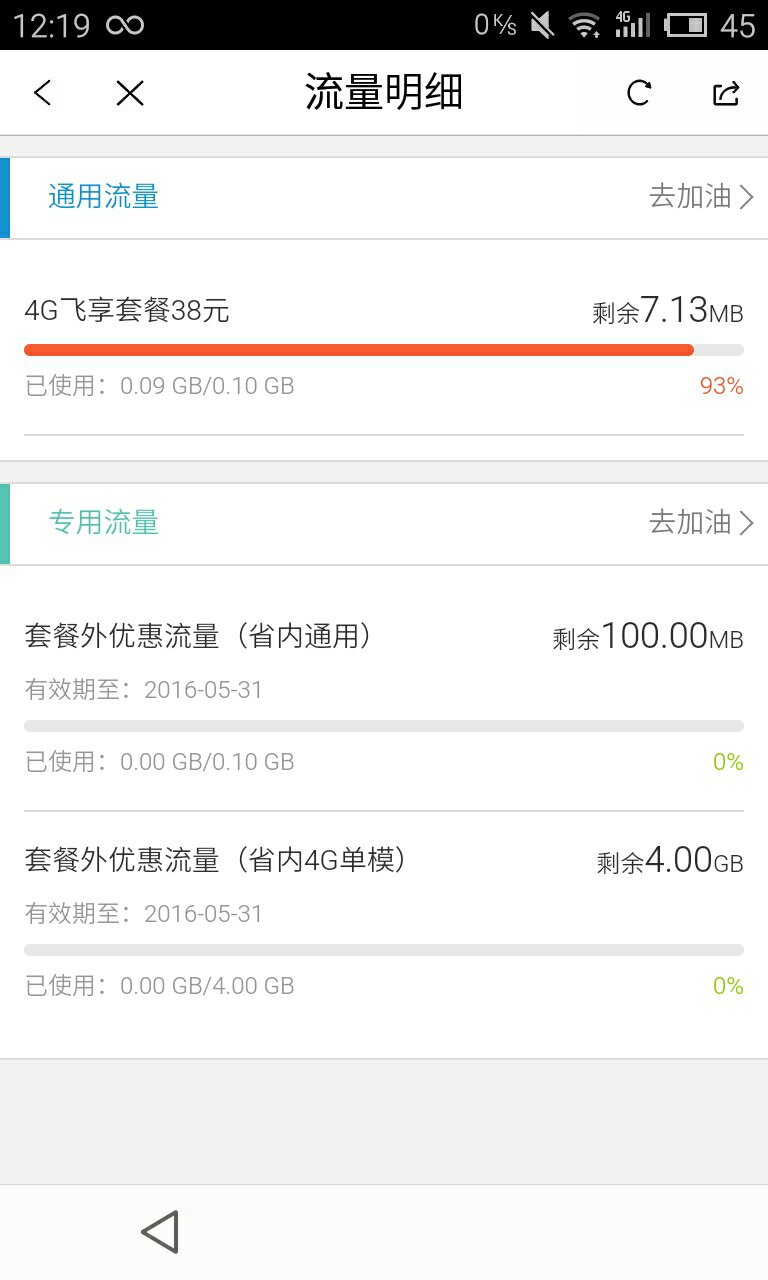
Task: Tap the 剩余100.00MB remaining amount
Action: 648,637
